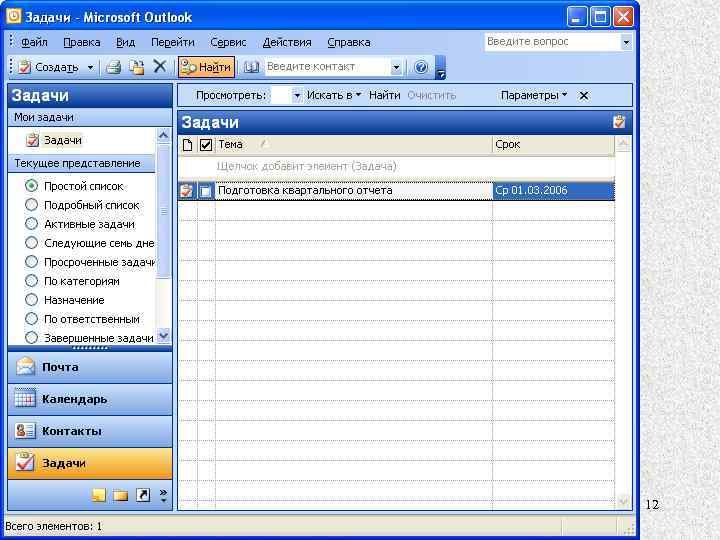The width and height of the screenshot is (720, 540).
Task: Select По ответственным view
Action: click(x=32, y=319)
